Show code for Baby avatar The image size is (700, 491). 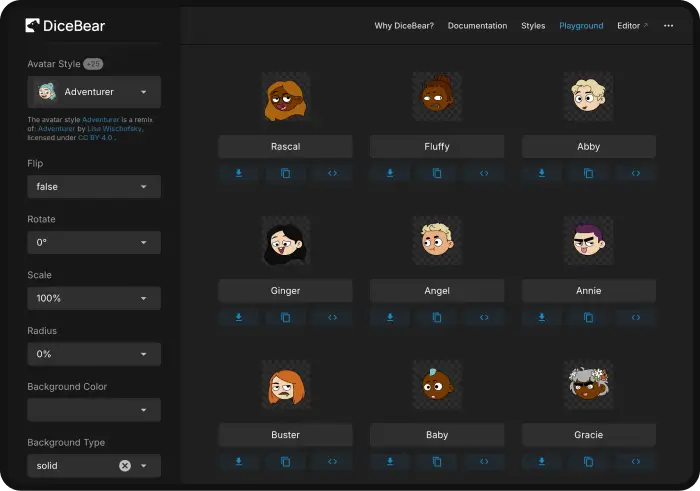point(484,462)
